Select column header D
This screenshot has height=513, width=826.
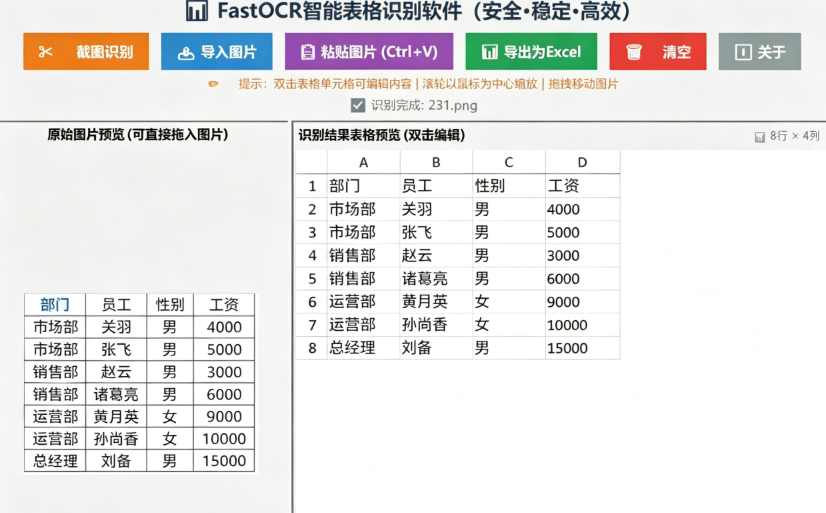tap(582, 162)
